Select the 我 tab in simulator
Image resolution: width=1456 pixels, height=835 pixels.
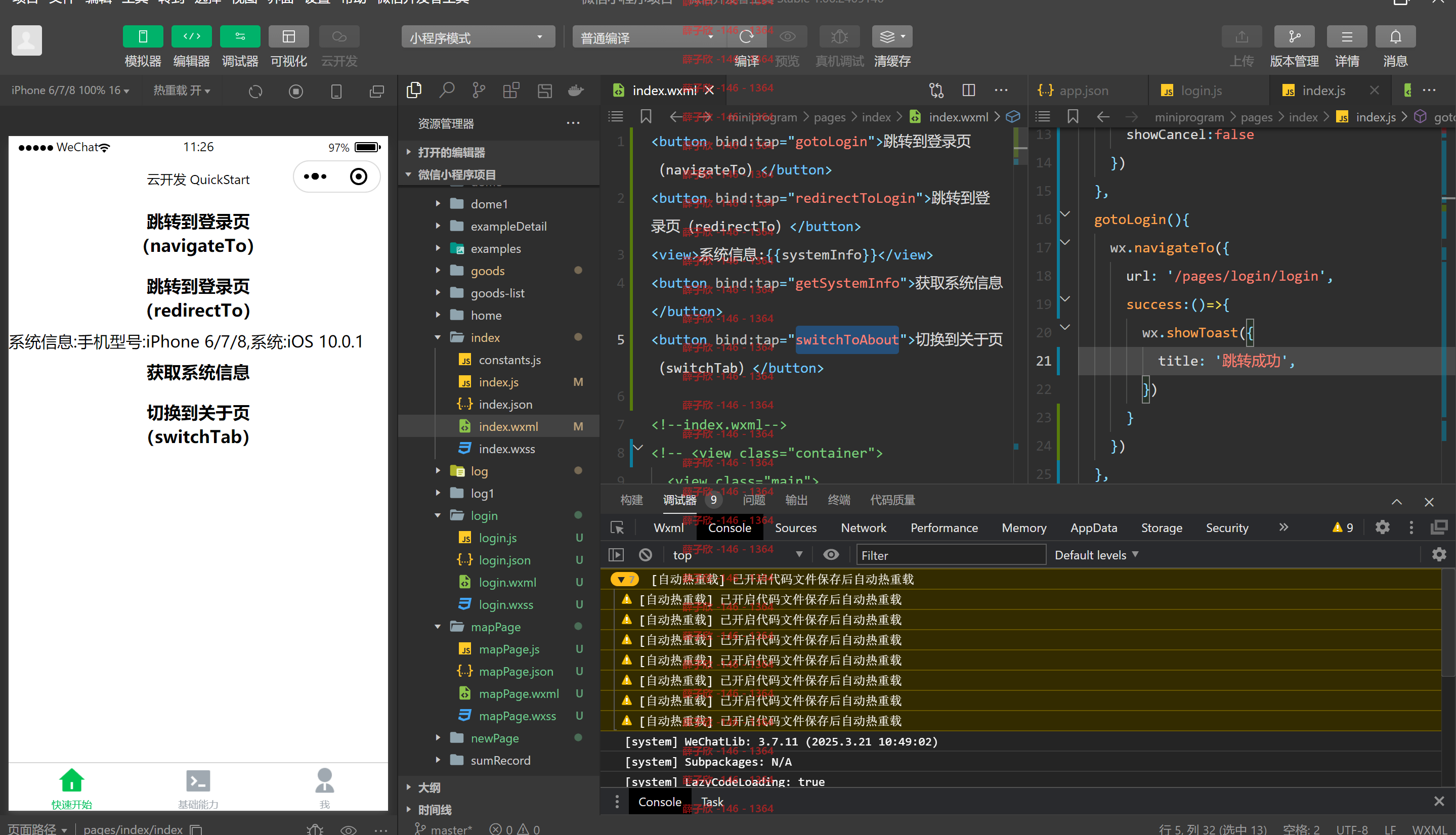(325, 788)
